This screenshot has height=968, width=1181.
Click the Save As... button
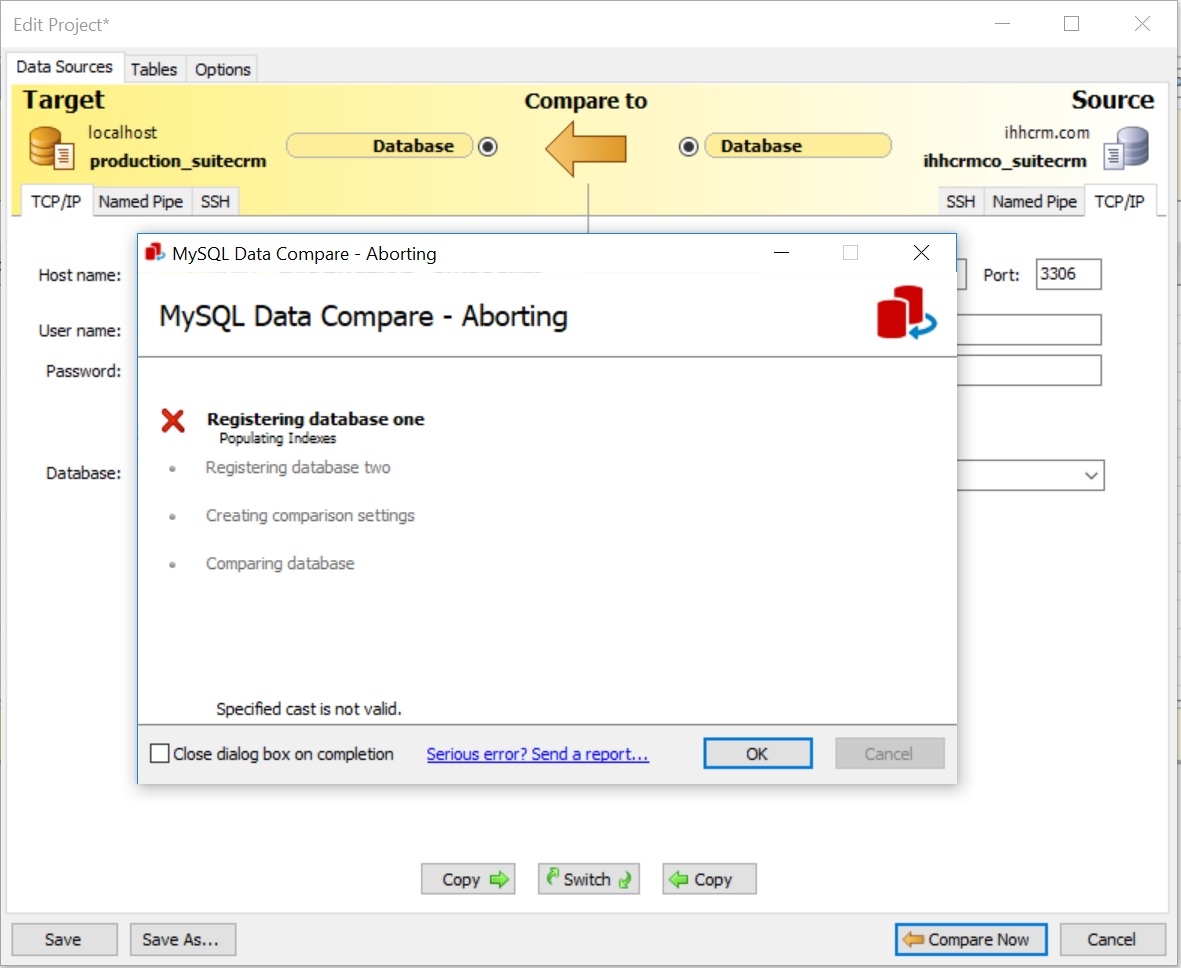click(182, 939)
